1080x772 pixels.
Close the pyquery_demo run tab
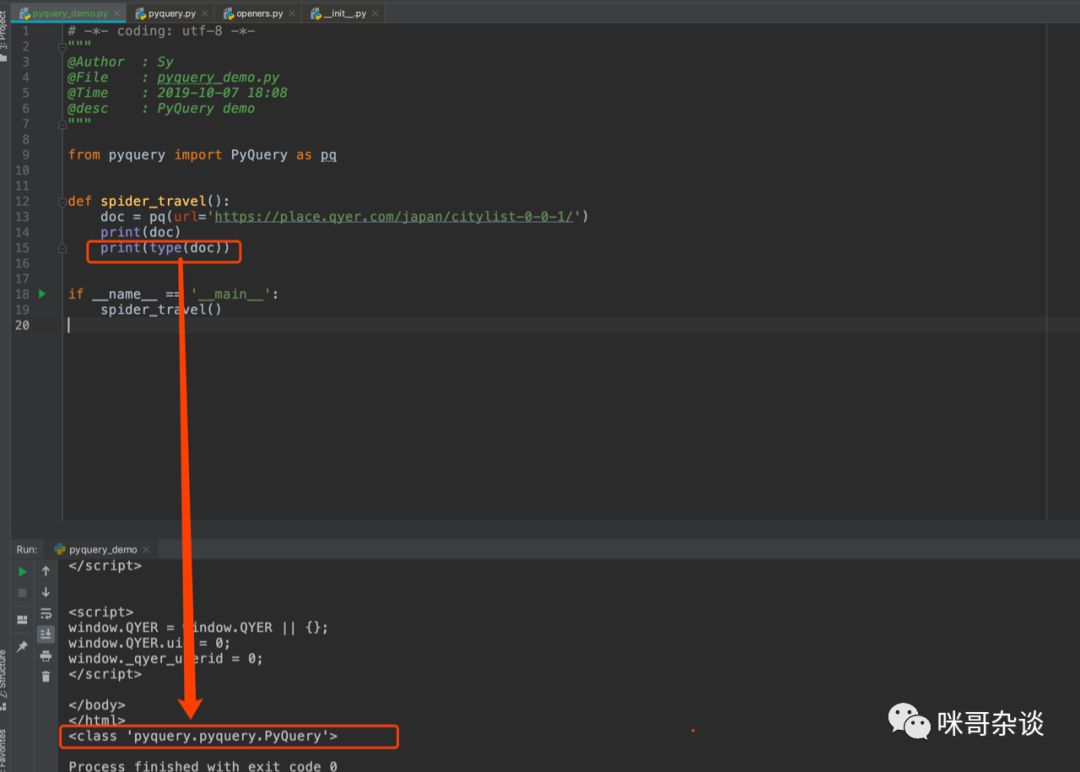(146, 550)
